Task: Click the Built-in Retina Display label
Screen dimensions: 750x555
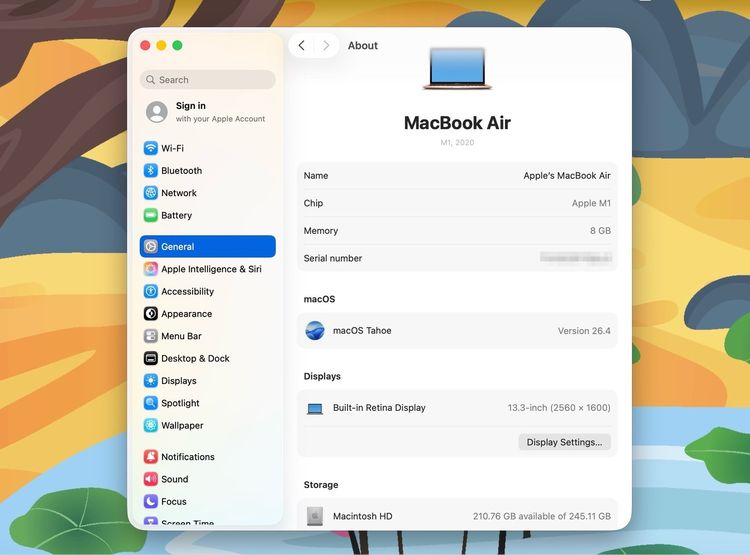Action: 379,408
